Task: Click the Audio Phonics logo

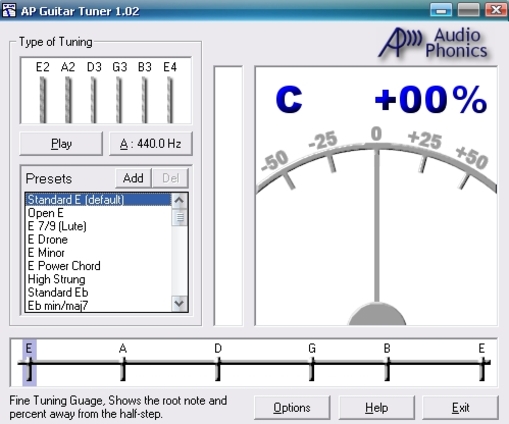Action: pos(434,43)
